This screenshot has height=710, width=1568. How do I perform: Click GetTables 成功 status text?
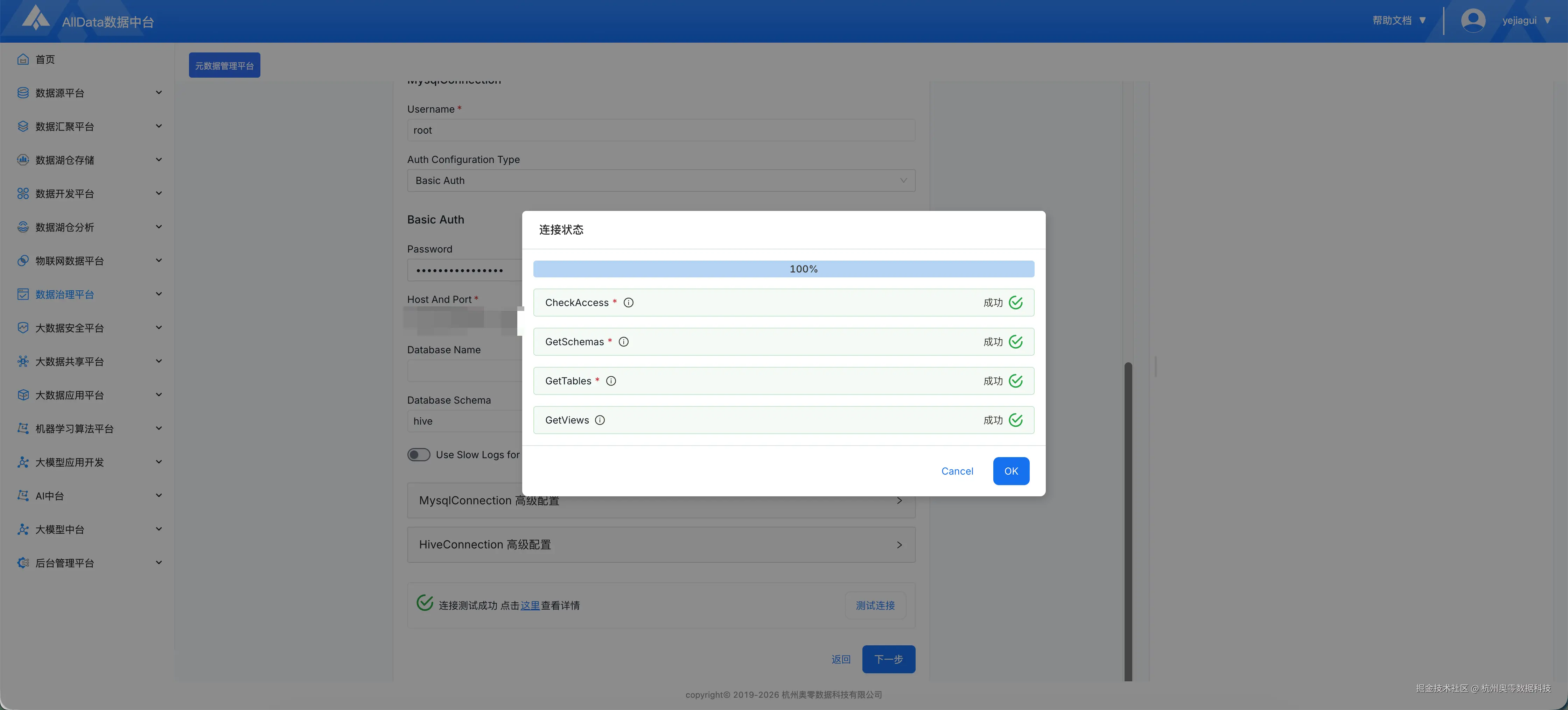(993, 381)
